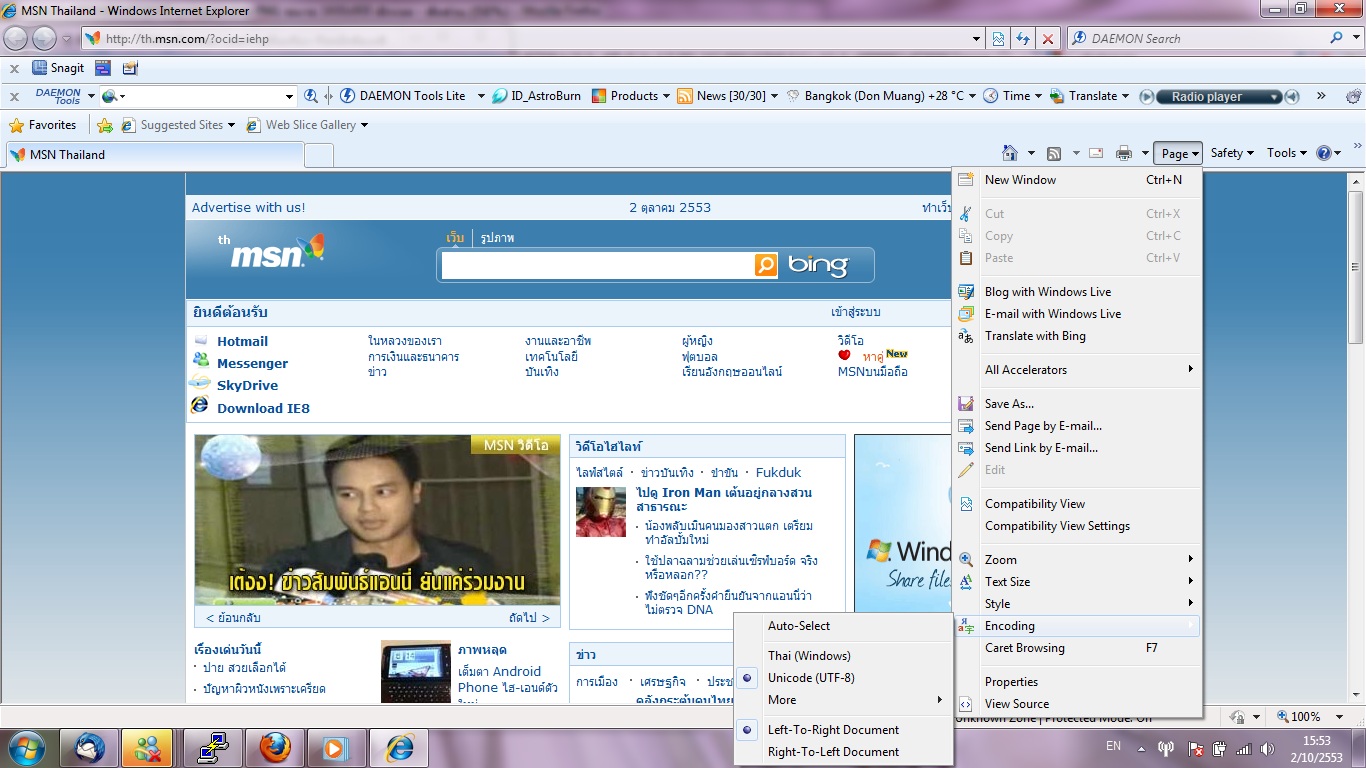Select Translate with Bing menu item

click(x=1077, y=336)
